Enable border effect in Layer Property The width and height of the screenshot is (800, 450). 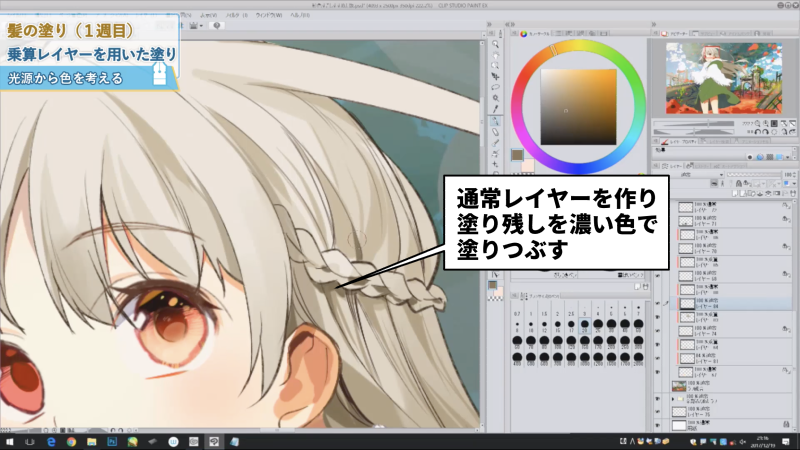(750, 157)
